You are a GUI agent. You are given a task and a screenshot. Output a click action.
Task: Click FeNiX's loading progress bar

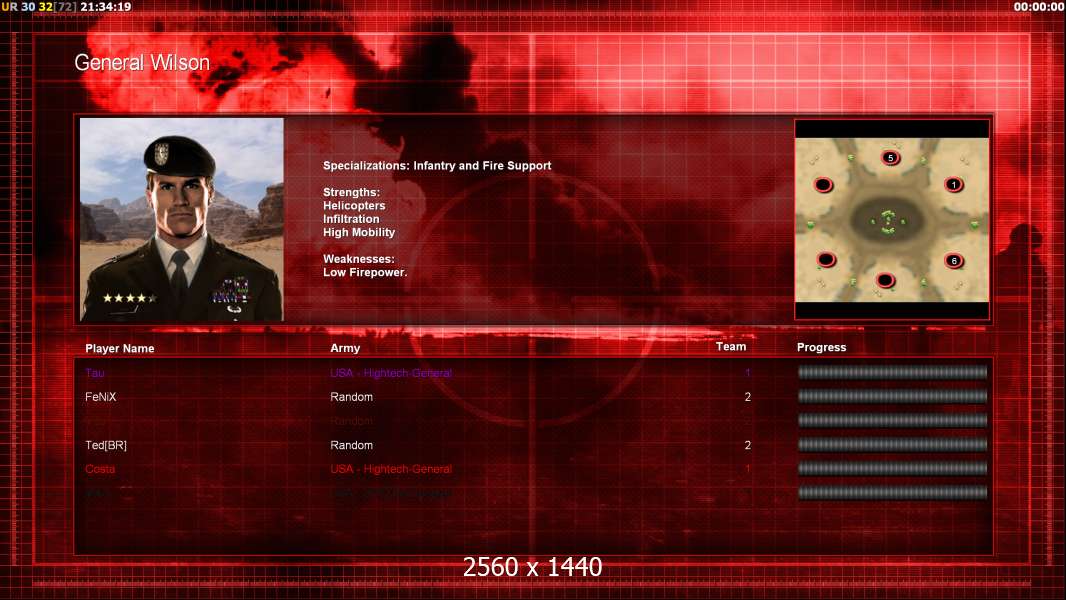point(893,396)
